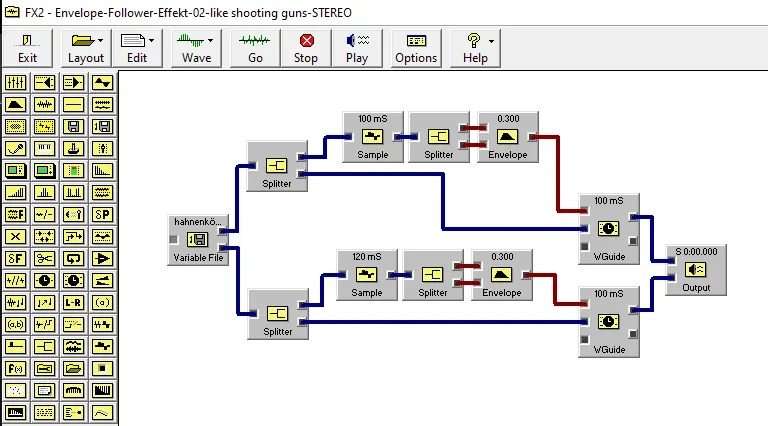This screenshot has width=768, height=426.
Task: Open the Layout dropdown arrow
Action: [100, 41]
